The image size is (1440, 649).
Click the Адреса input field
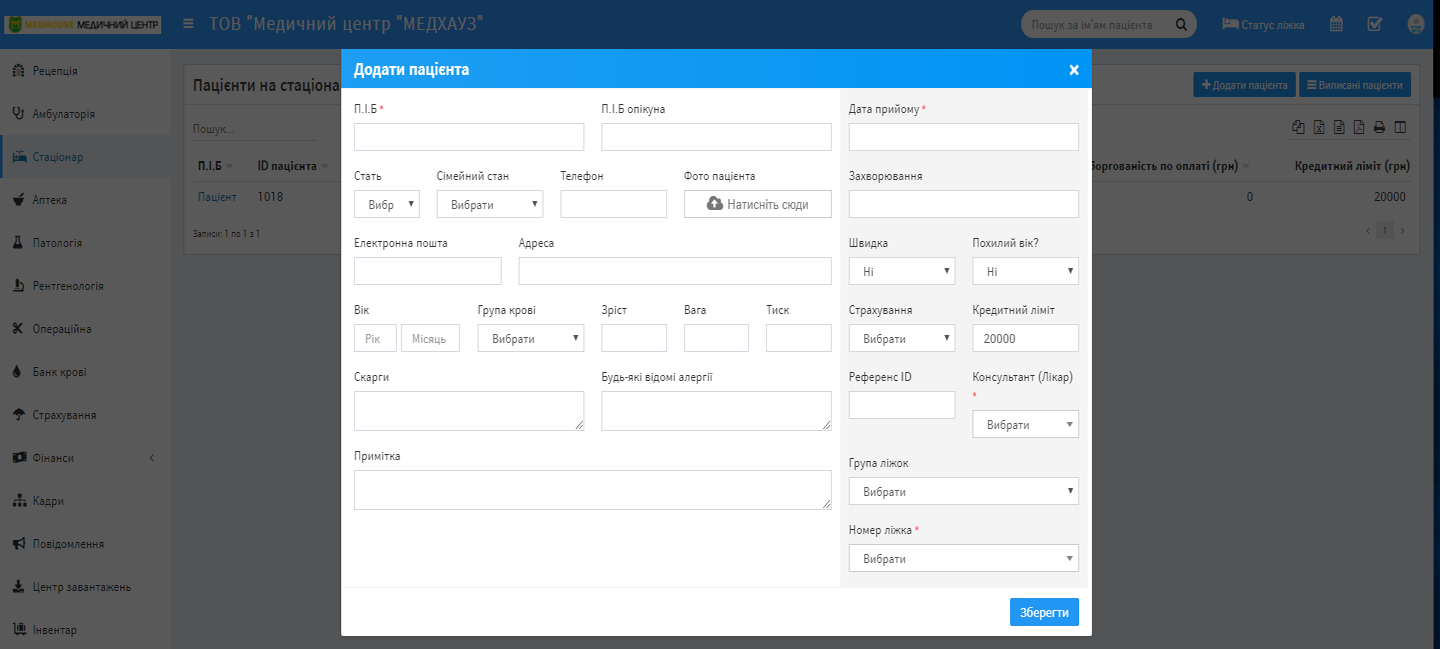675,271
